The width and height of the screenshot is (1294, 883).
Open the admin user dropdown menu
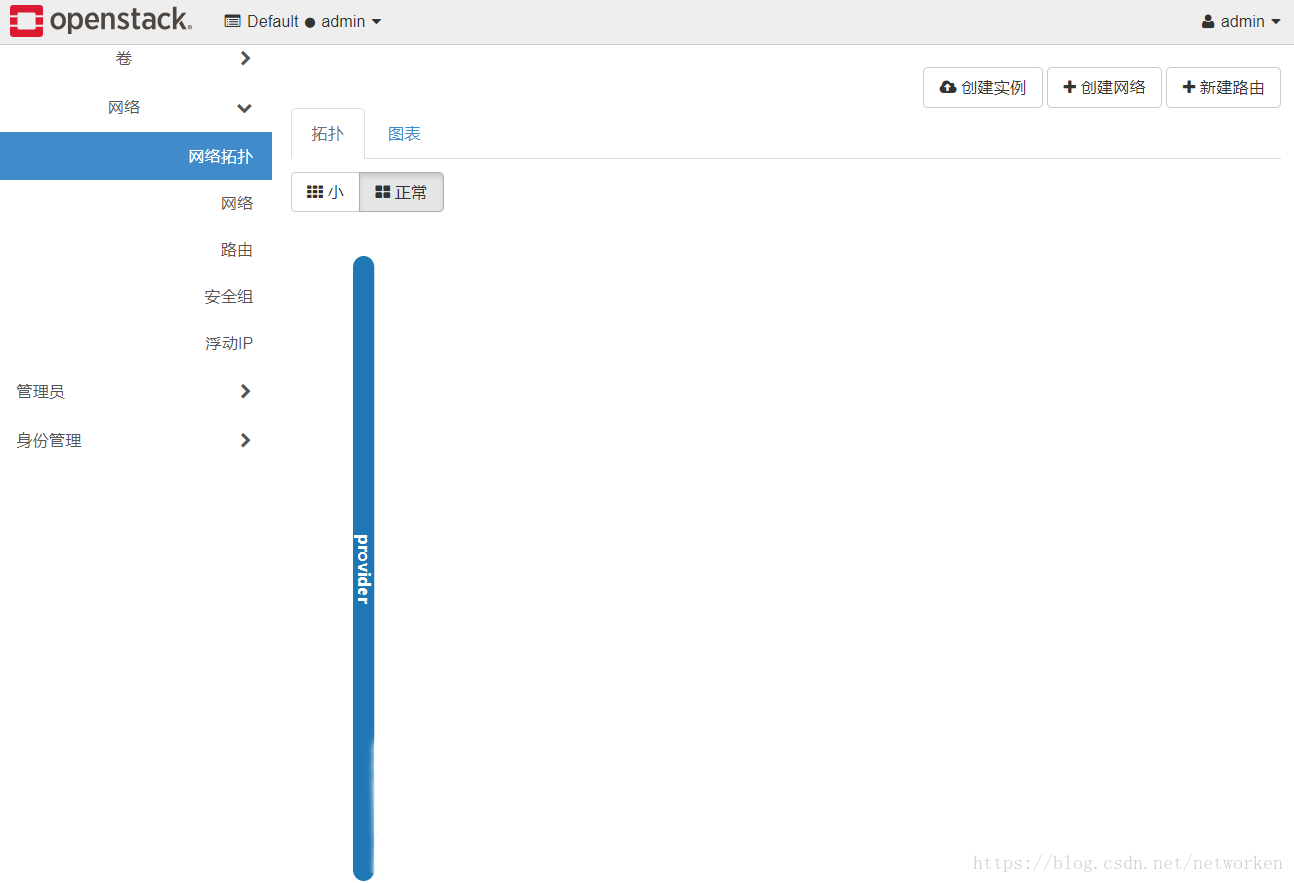[x=1240, y=20]
